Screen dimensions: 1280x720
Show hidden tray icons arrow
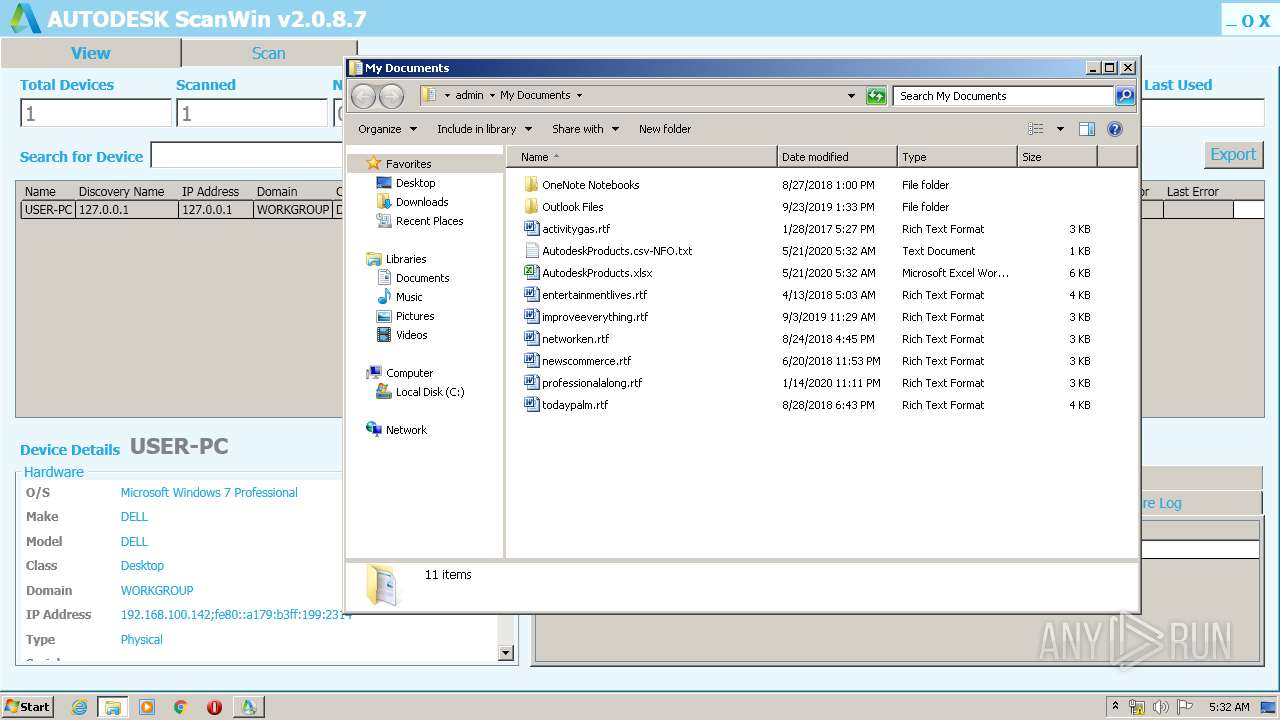[x=1115, y=707]
